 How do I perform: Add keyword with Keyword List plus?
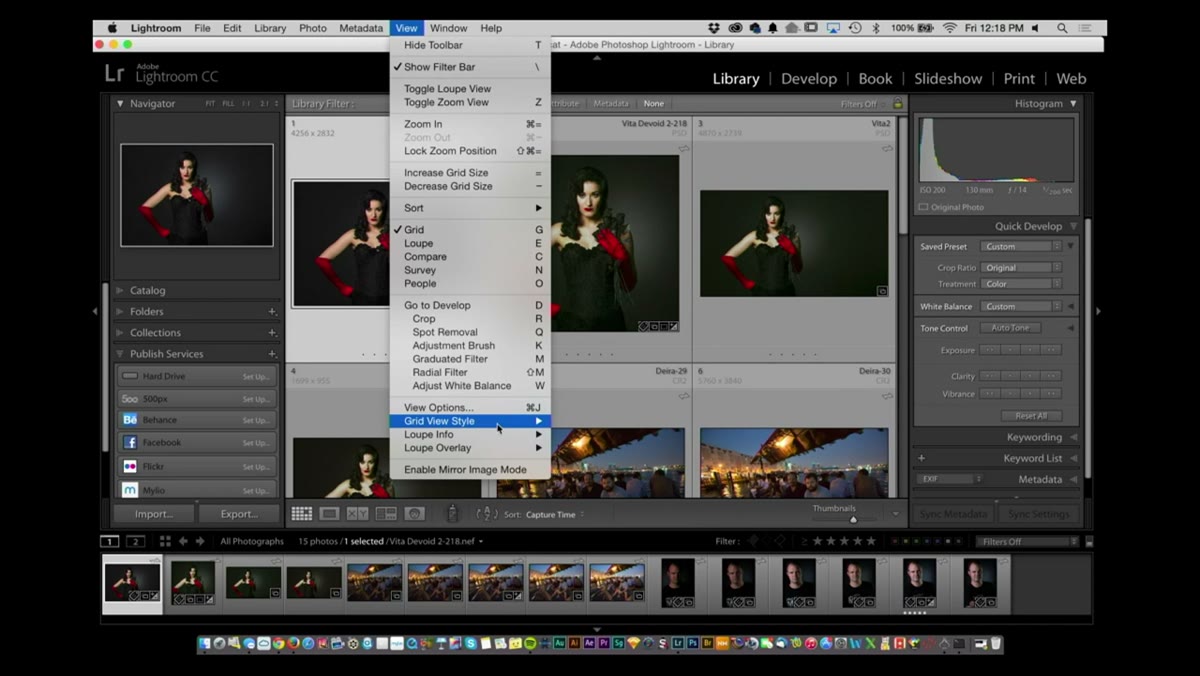921,458
